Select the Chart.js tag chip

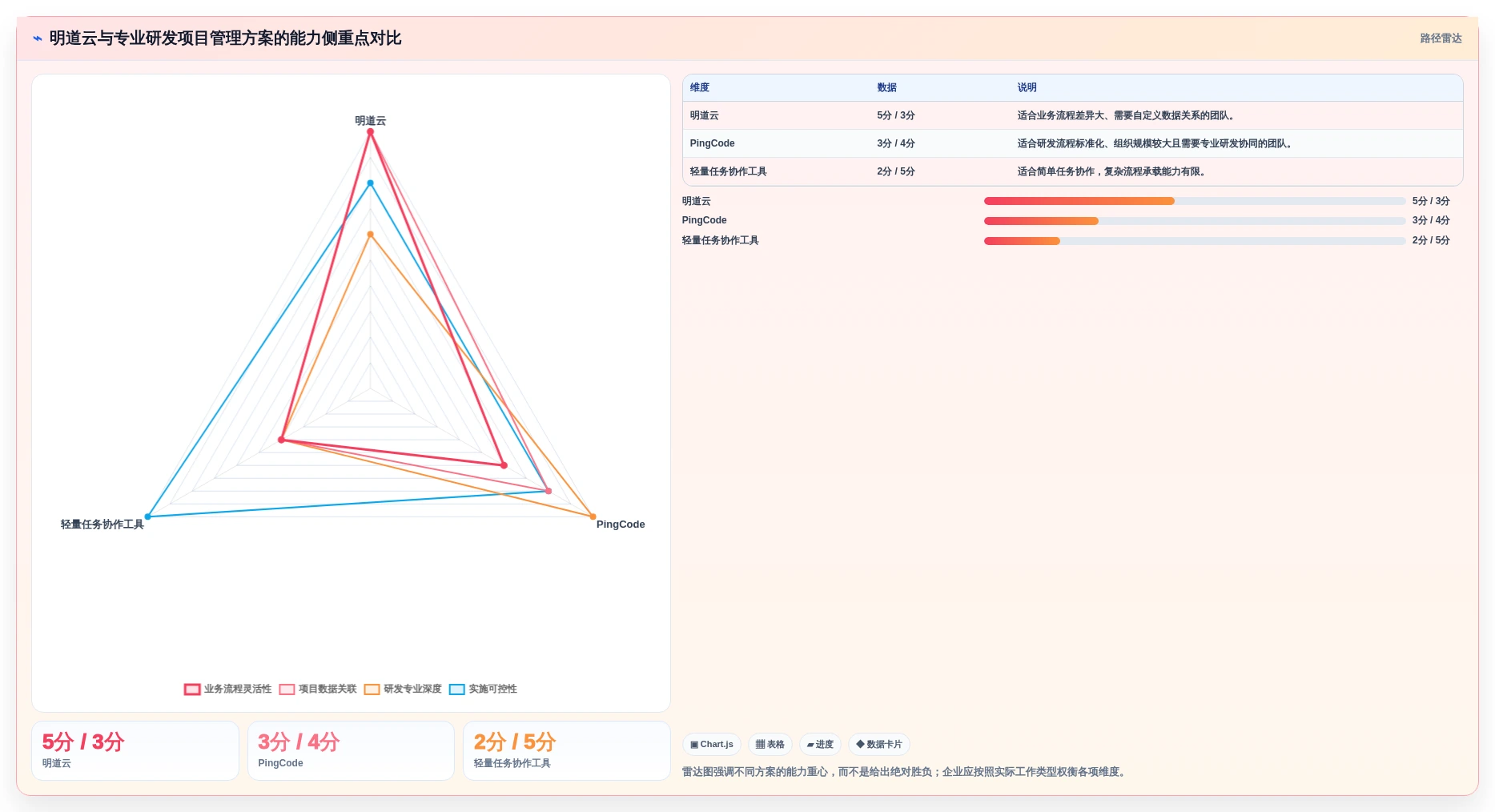coord(712,744)
